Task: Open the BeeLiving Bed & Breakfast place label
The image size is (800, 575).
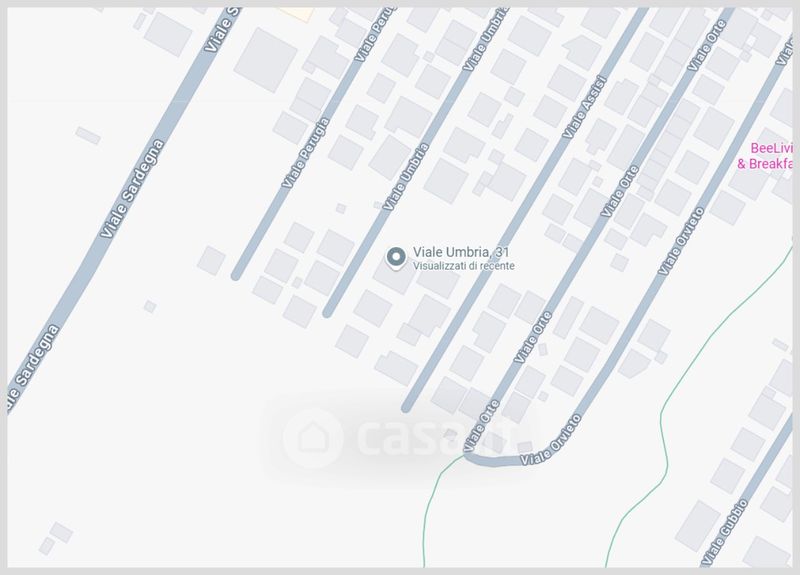Action: [765, 156]
